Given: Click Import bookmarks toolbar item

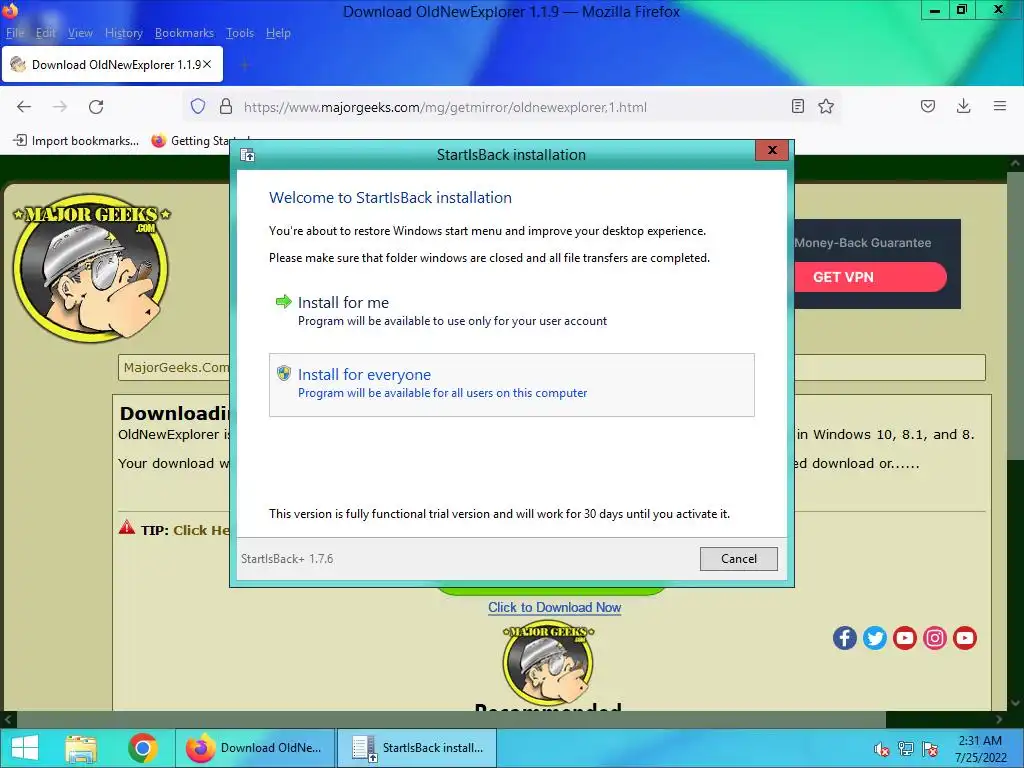Looking at the screenshot, I should (76, 140).
